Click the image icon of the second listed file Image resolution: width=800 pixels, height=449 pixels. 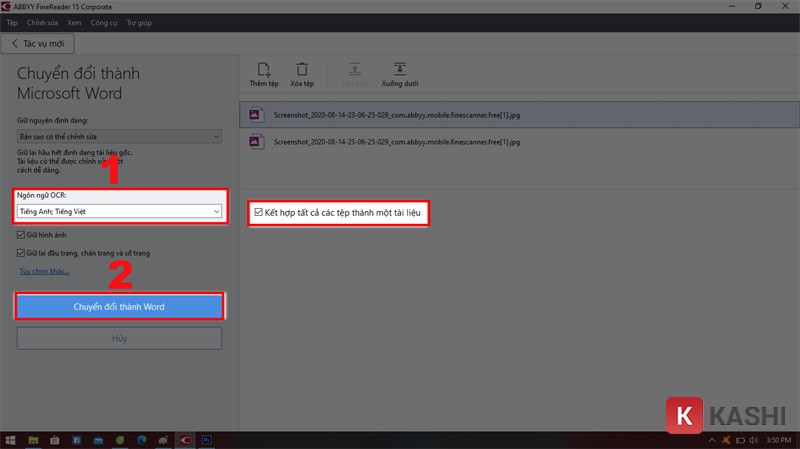click(x=256, y=143)
